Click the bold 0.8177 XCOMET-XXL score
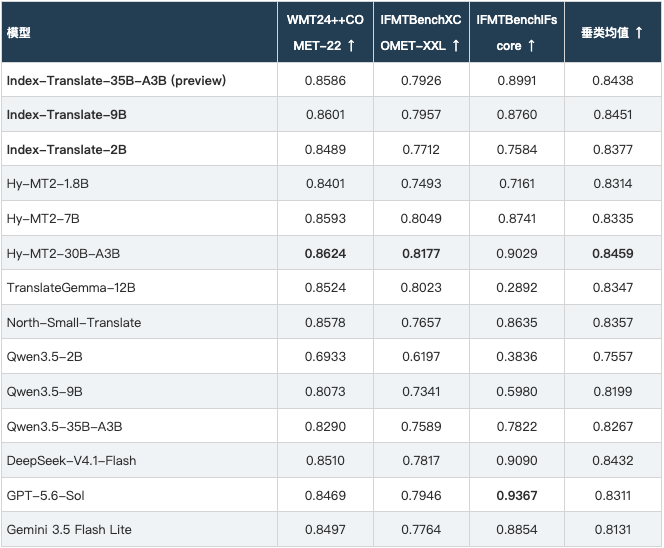The width and height of the screenshot is (664, 548). (421, 253)
